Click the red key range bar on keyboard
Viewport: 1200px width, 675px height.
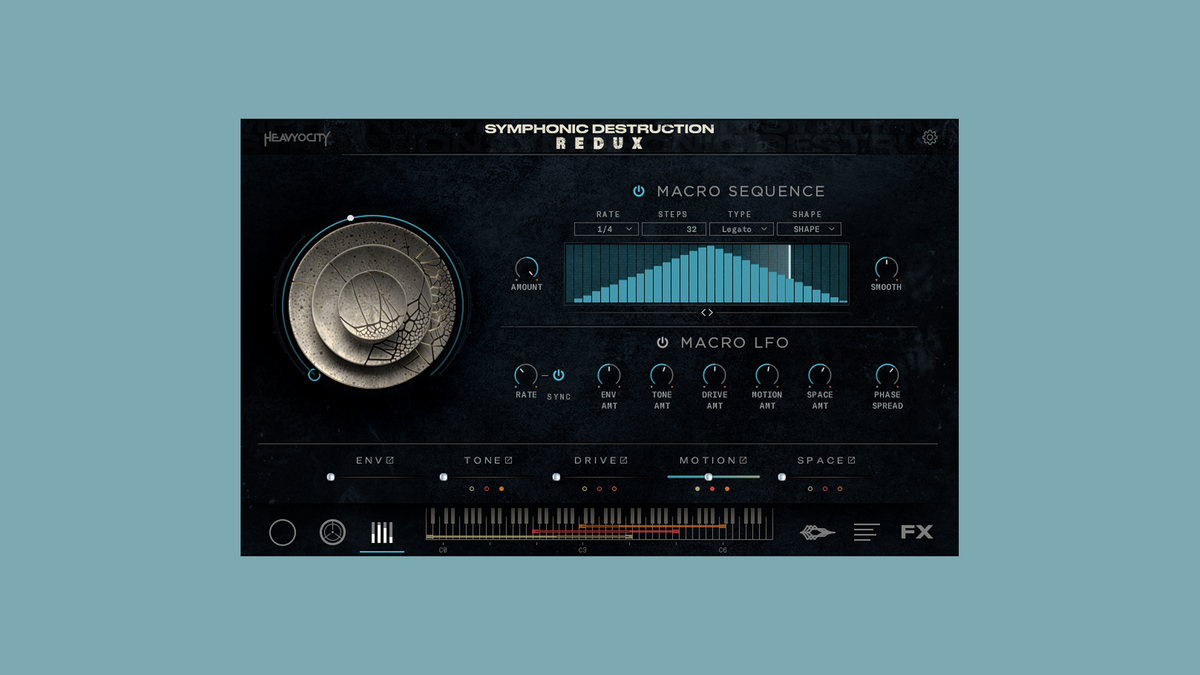[606, 531]
